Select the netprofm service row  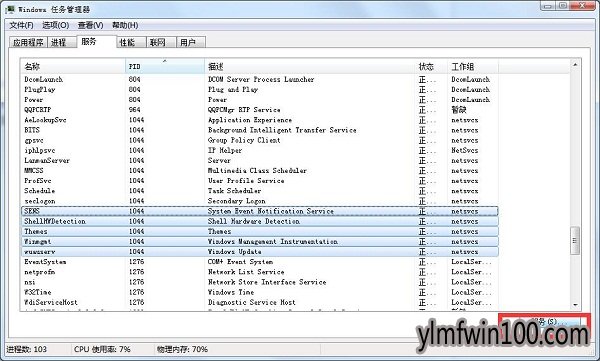pos(259,272)
